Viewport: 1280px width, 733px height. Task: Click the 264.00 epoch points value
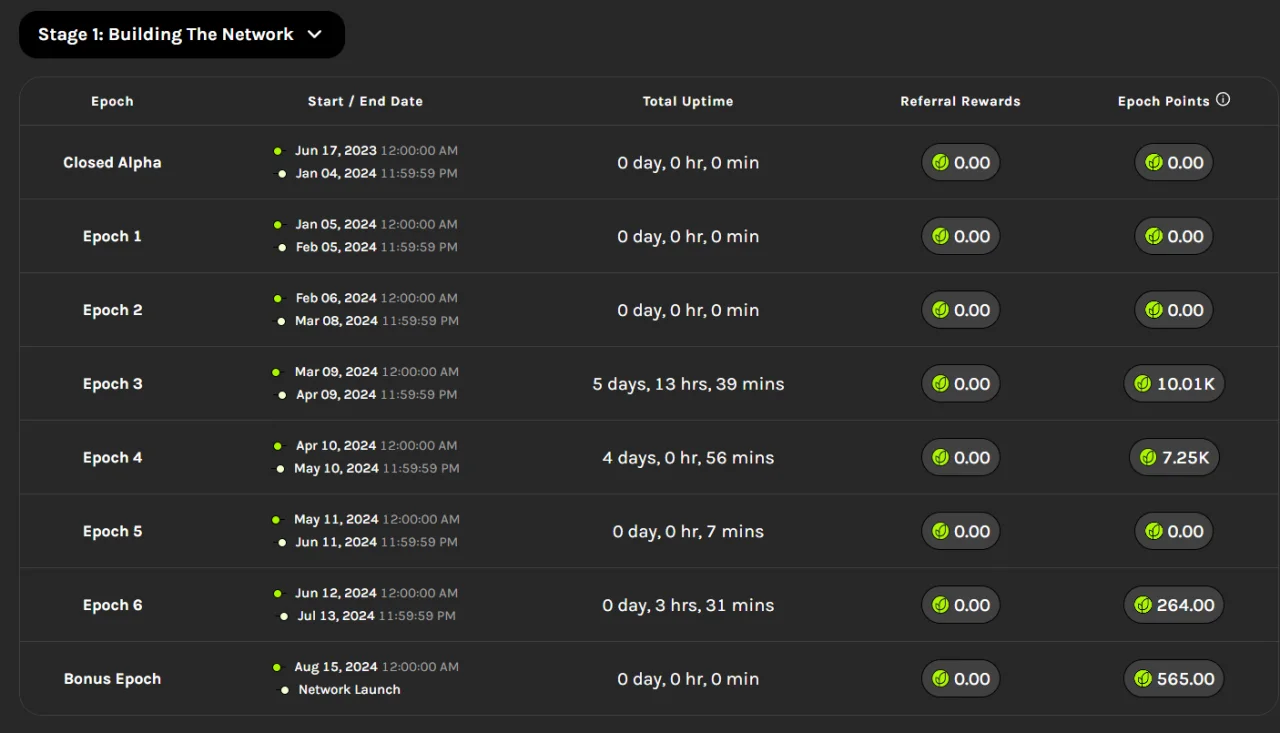click(x=1186, y=605)
